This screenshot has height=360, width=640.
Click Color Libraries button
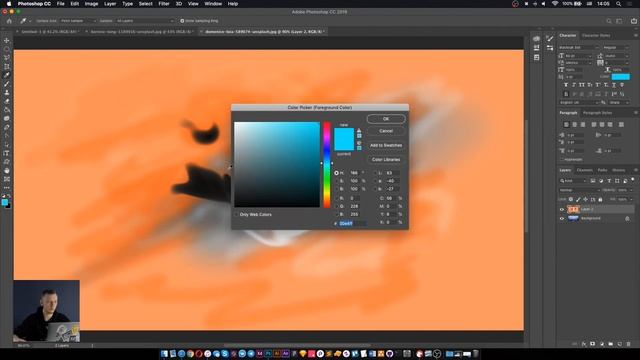point(386,160)
